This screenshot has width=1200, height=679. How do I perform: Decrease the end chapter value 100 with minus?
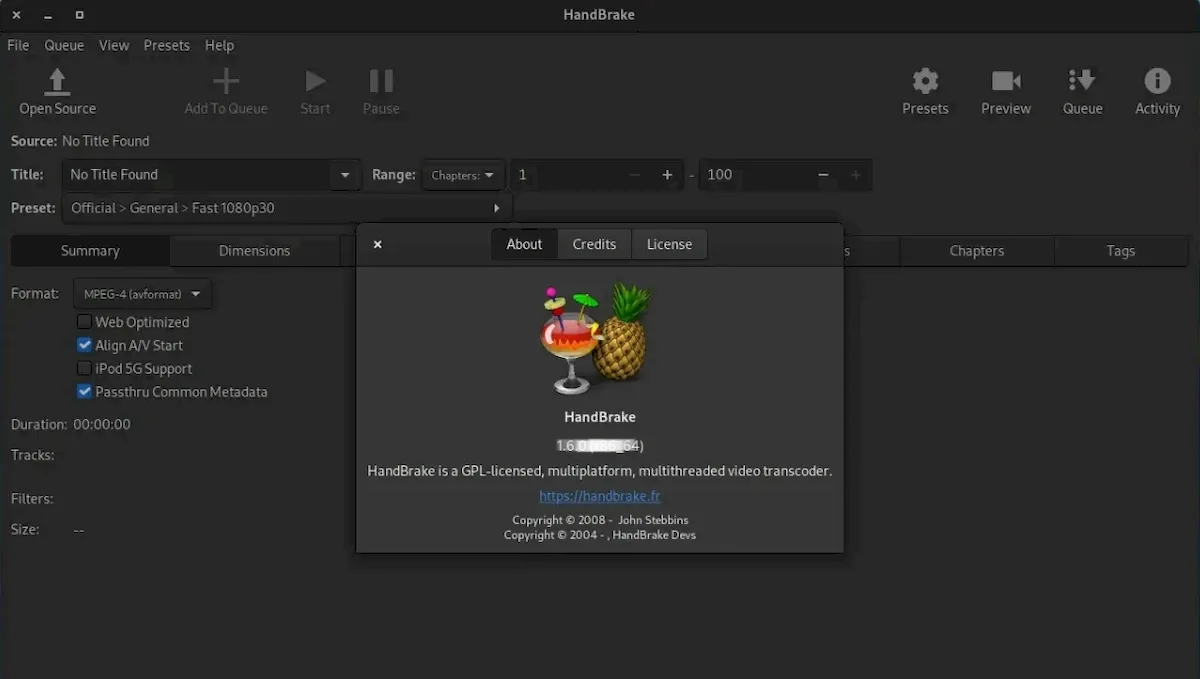pos(823,175)
